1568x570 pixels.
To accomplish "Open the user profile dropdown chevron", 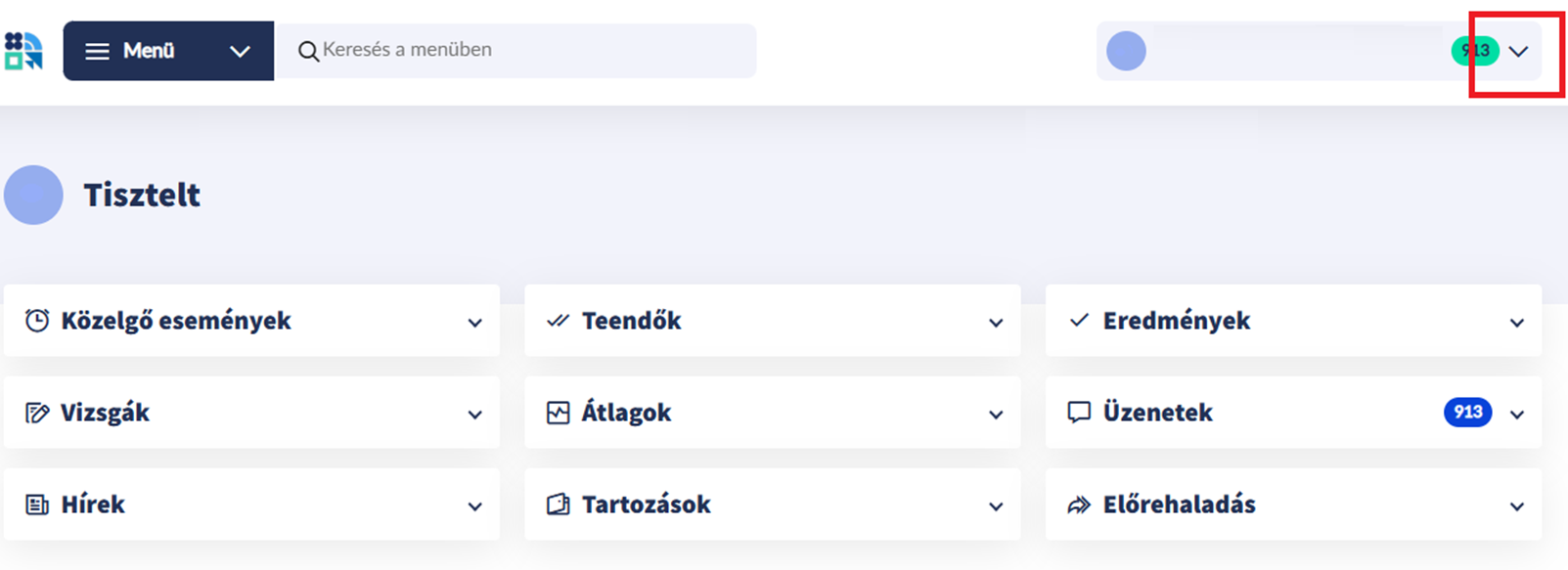I will click(x=1518, y=51).
